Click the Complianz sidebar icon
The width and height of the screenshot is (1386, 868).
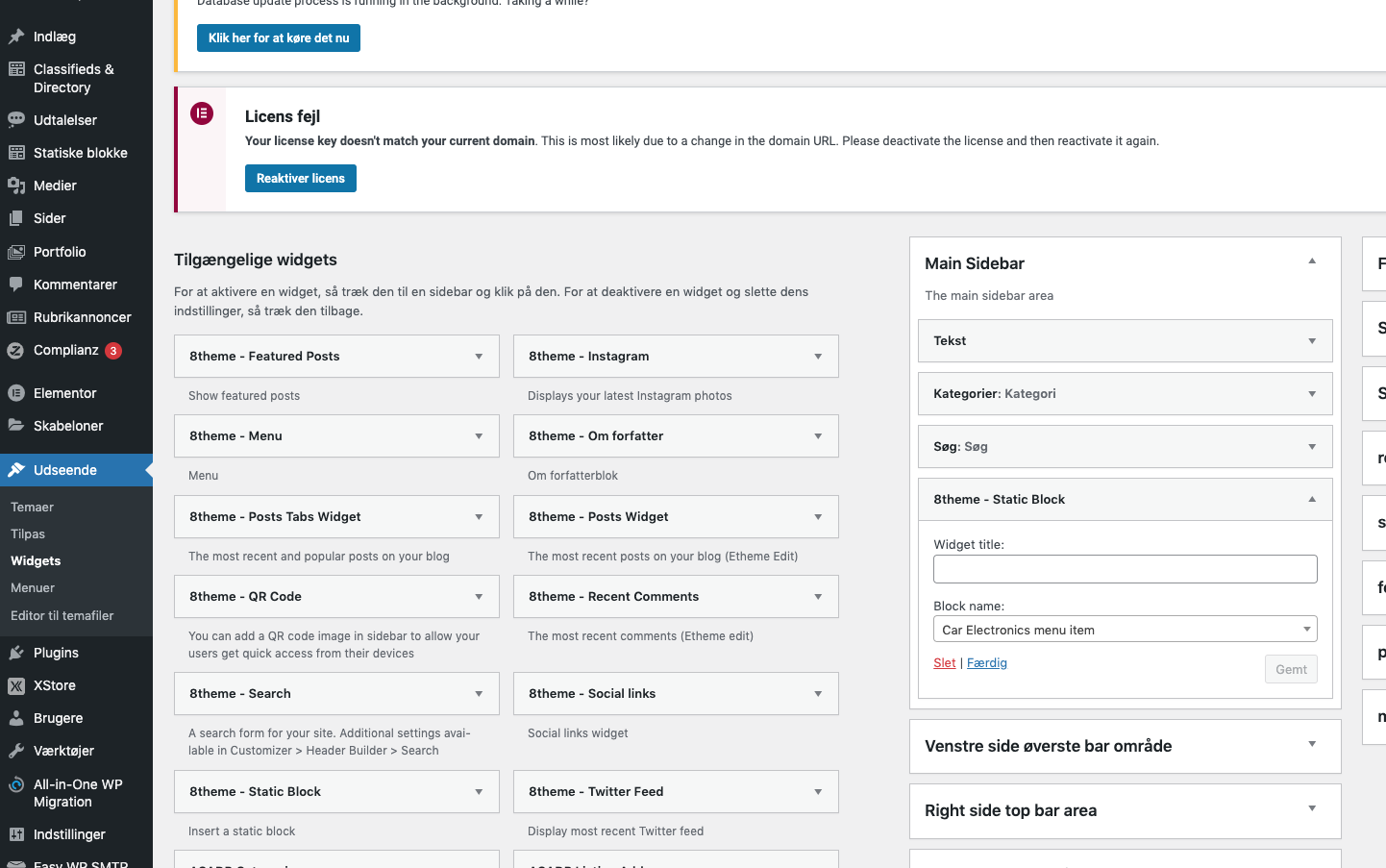[x=16, y=351]
